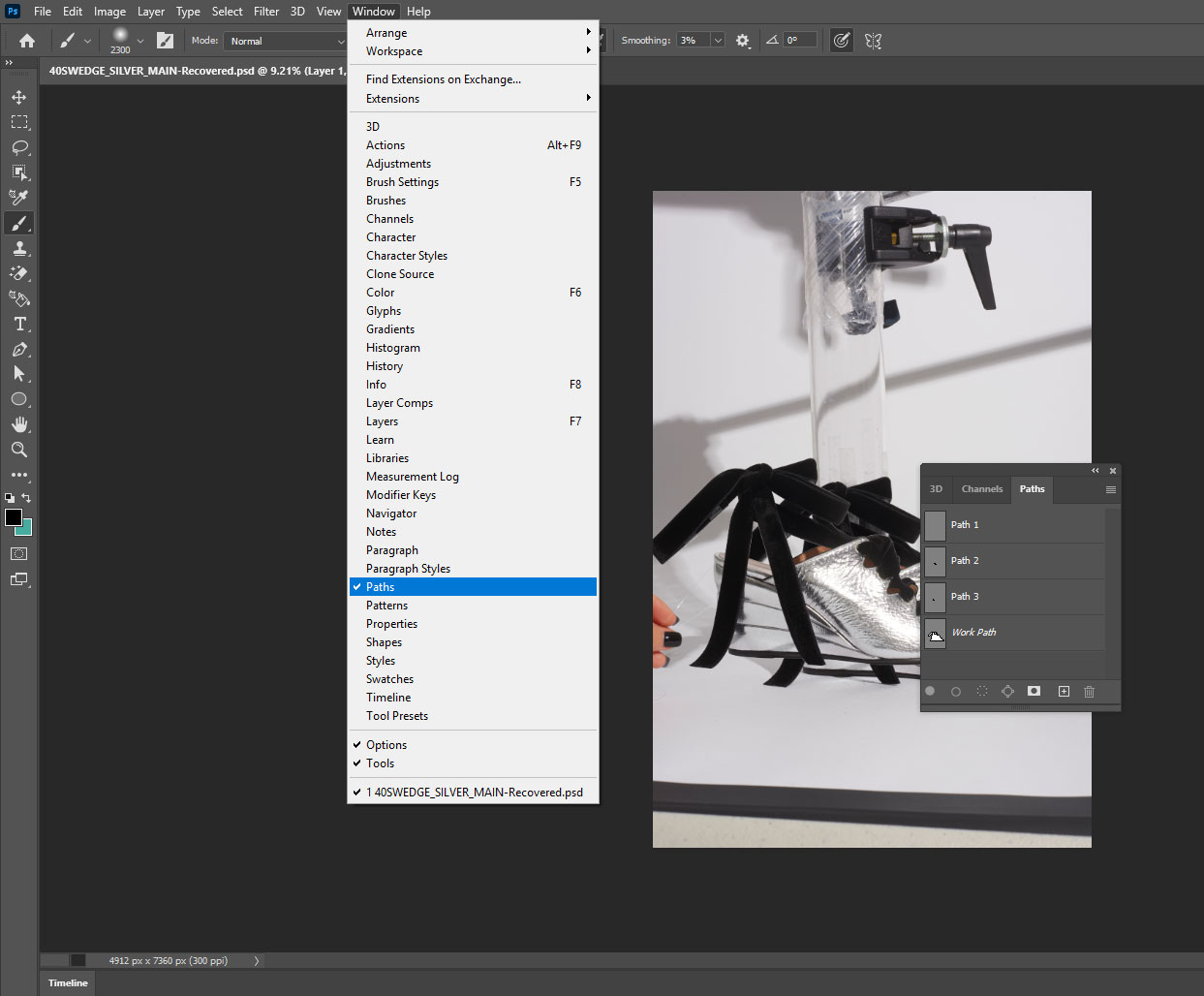1204x996 pixels.
Task: Click the delete path trash icon
Action: pyautogui.click(x=1089, y=691)
